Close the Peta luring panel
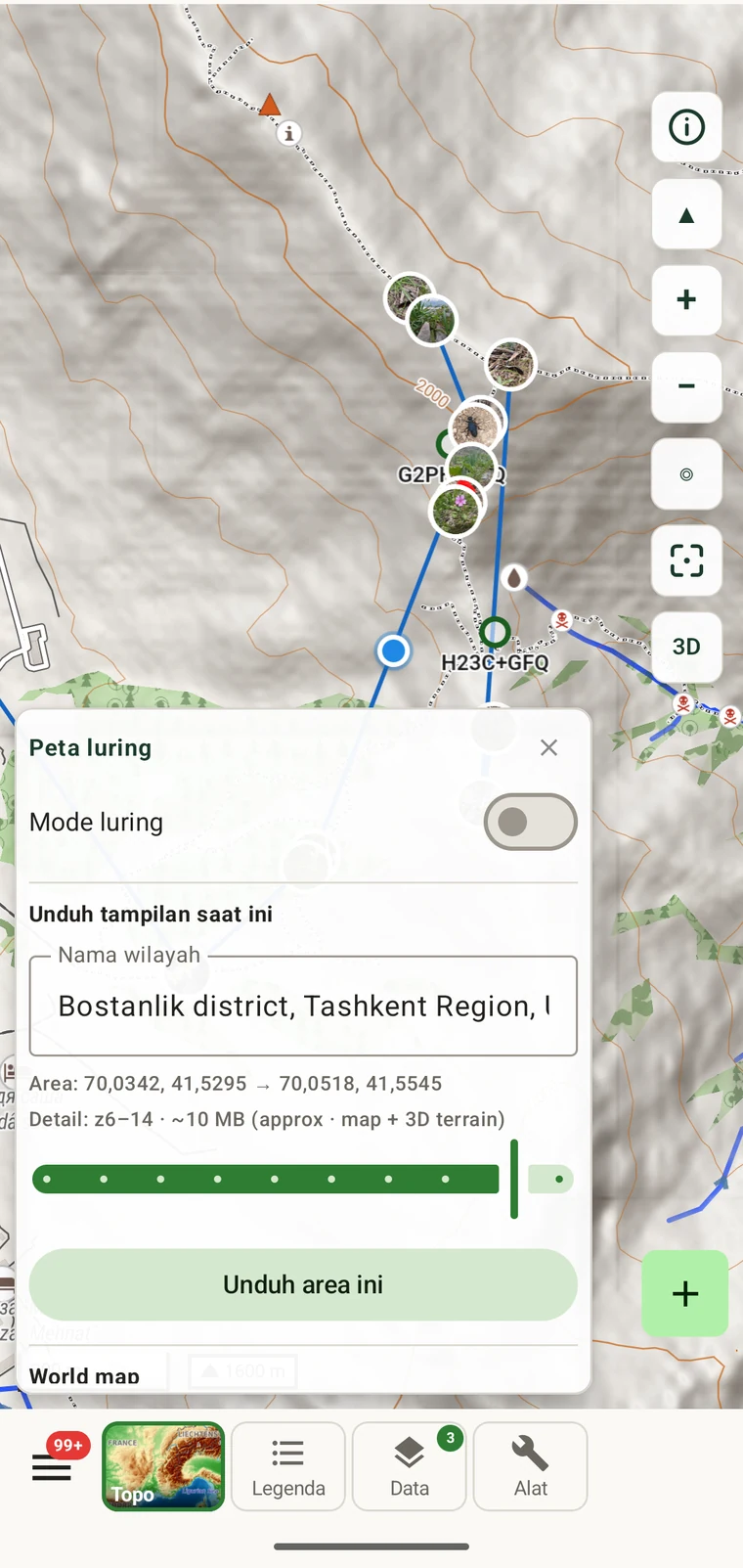Screen dimensions: 743x1568 (549, 747)
